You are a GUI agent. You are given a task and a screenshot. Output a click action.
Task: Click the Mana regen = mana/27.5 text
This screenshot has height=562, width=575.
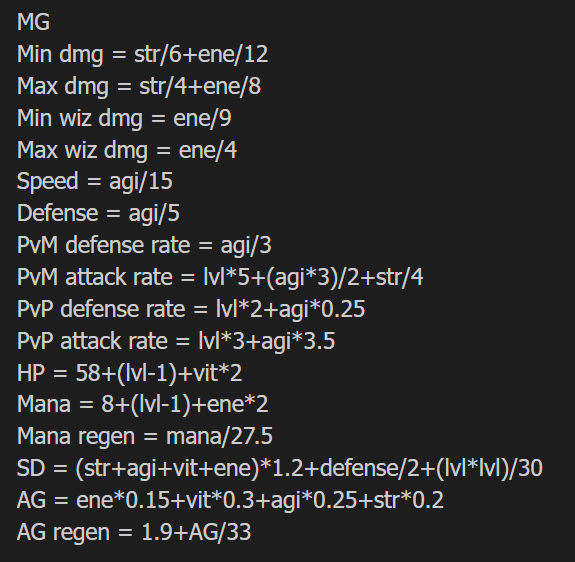145,437
